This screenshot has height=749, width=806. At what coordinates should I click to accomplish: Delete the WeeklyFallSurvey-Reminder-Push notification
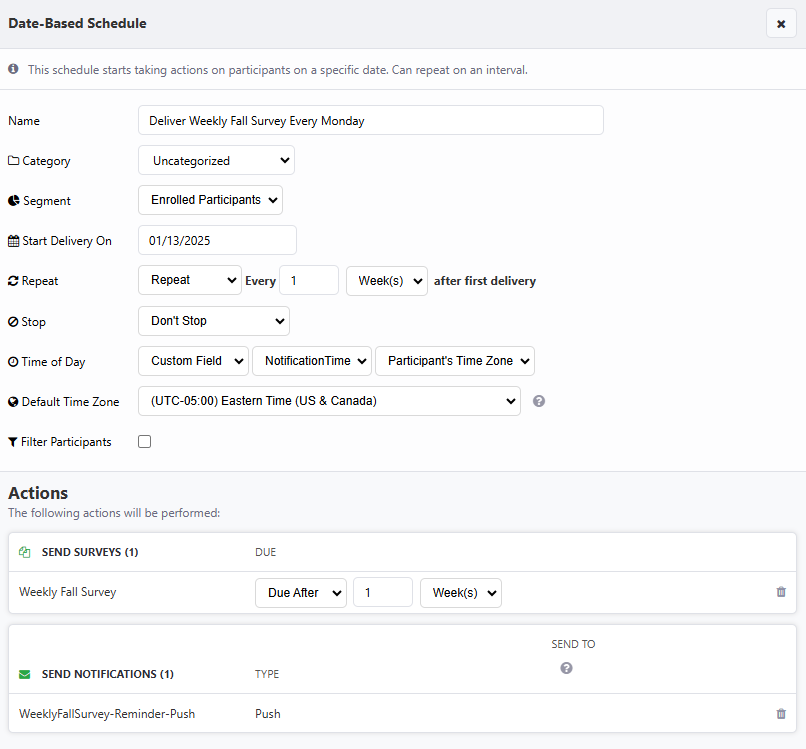(781, 714)
